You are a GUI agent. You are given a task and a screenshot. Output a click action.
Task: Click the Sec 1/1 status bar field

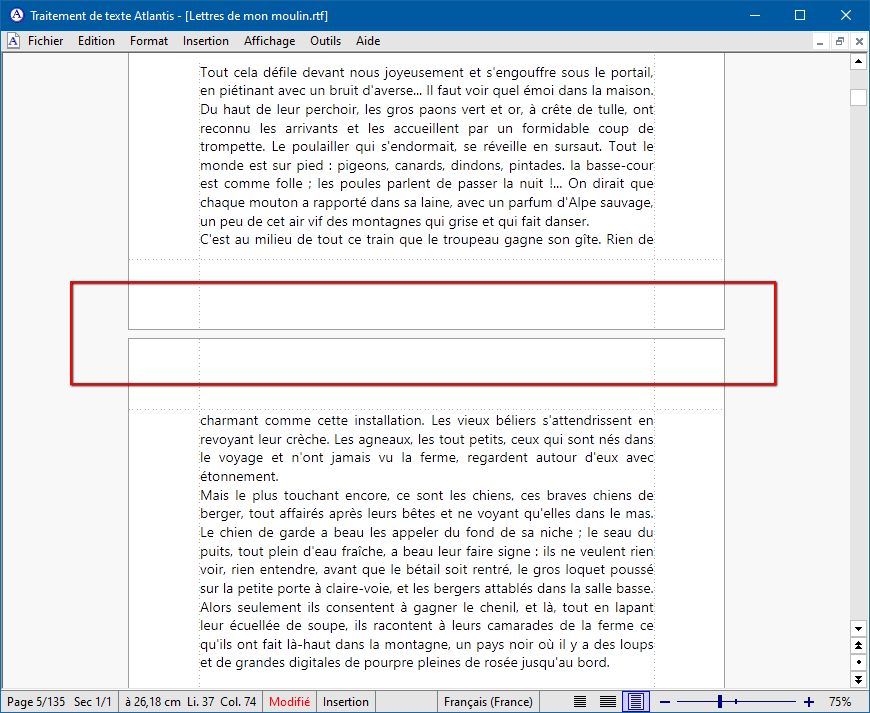click(x=93, y=702)
